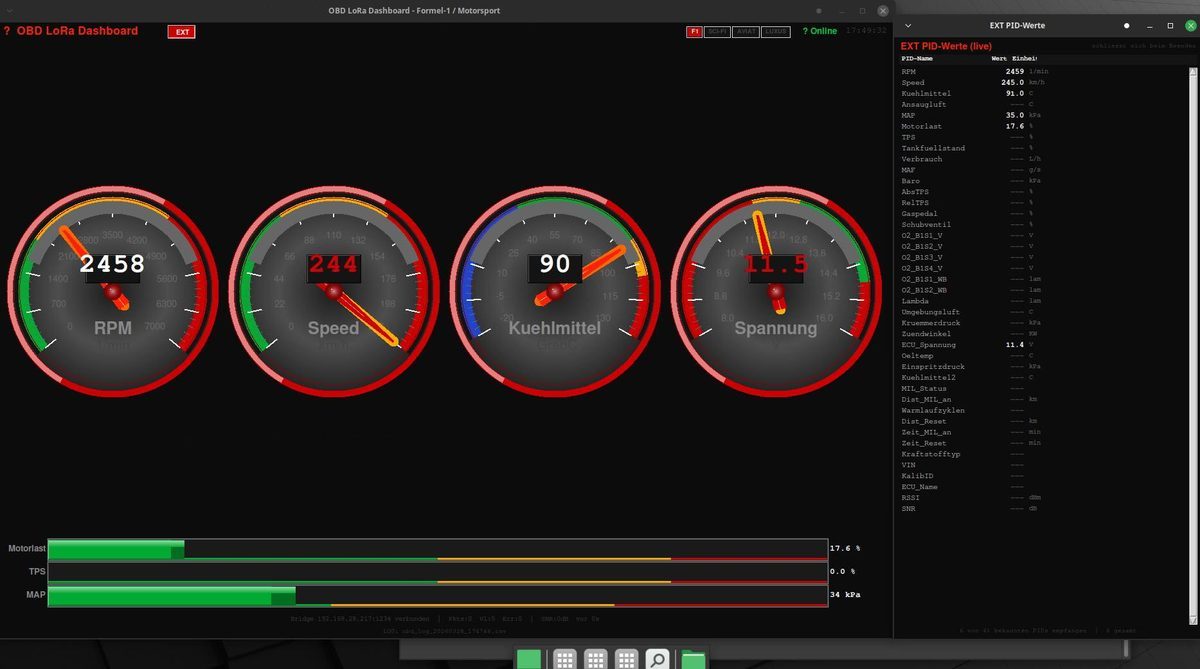1200x669 pixels.
Task: Toggle the red EXT button
Action: (182, 32)
